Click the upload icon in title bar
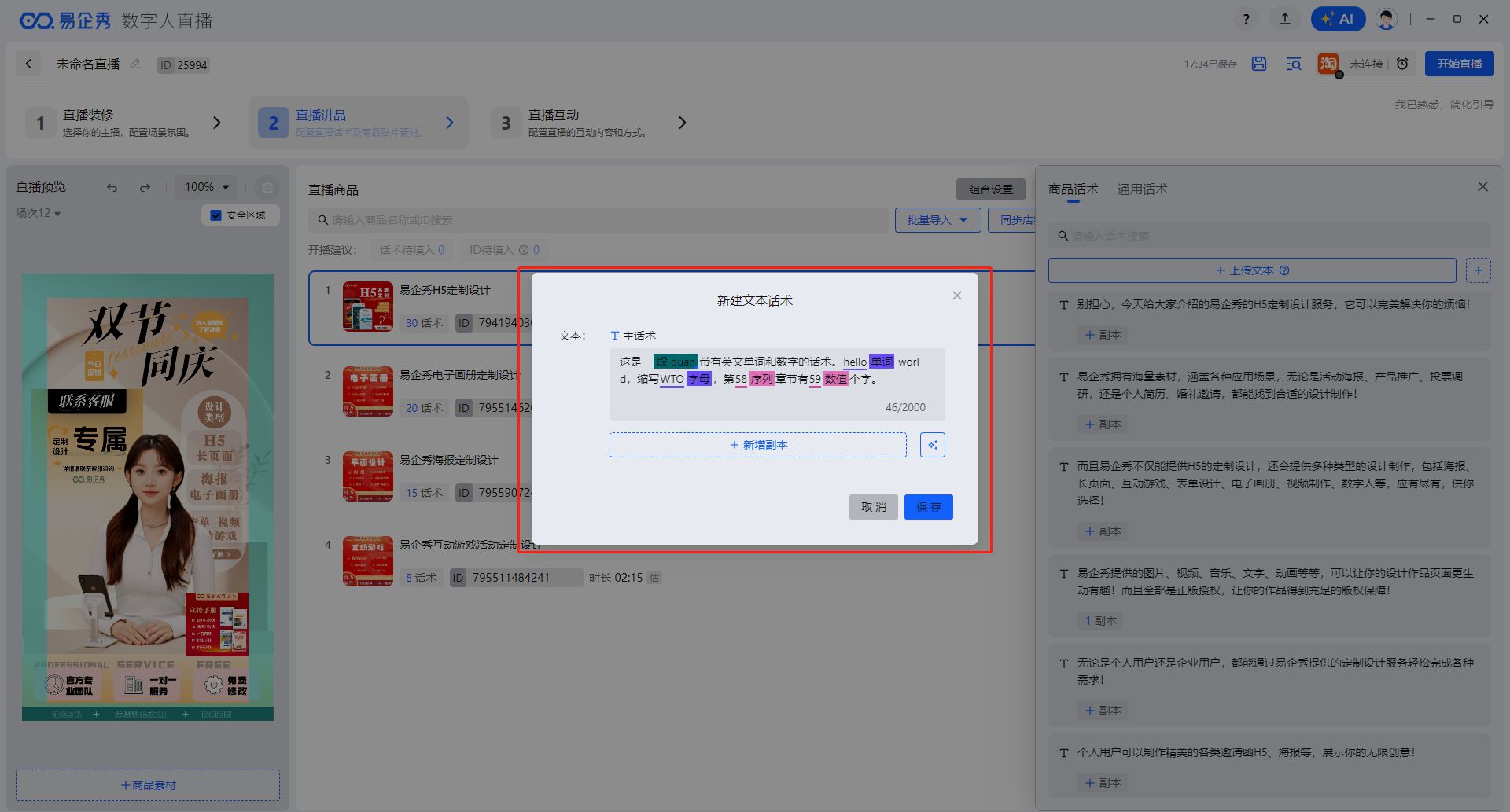Viewport: 1510px width, 812px height. click(1285, 19)
